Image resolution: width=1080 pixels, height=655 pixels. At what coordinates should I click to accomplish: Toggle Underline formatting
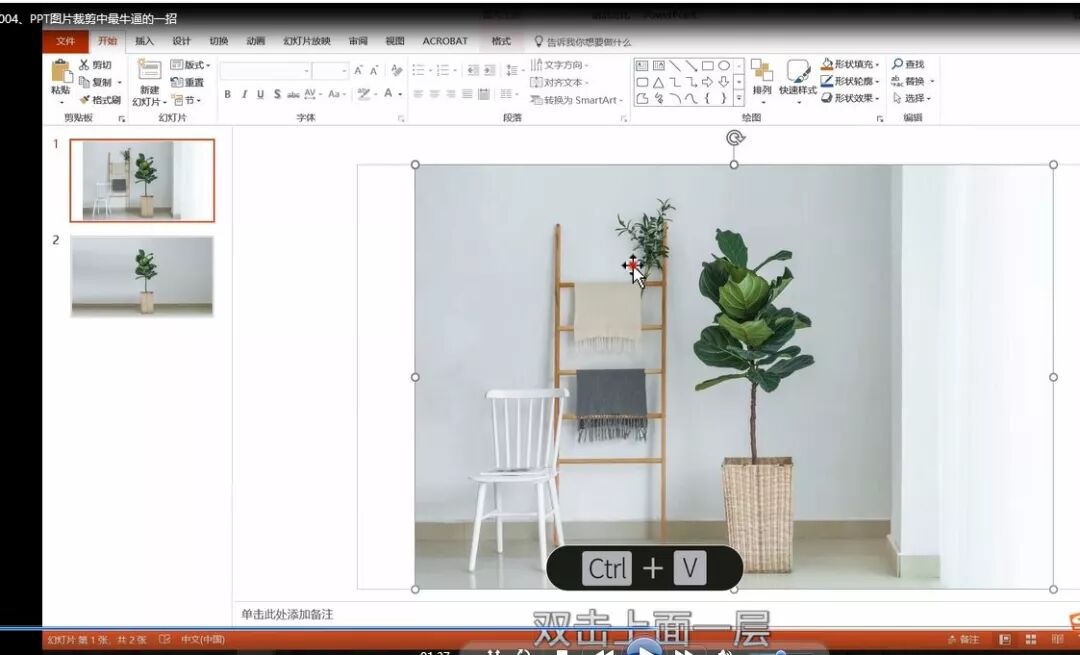(x=260, y=94)
